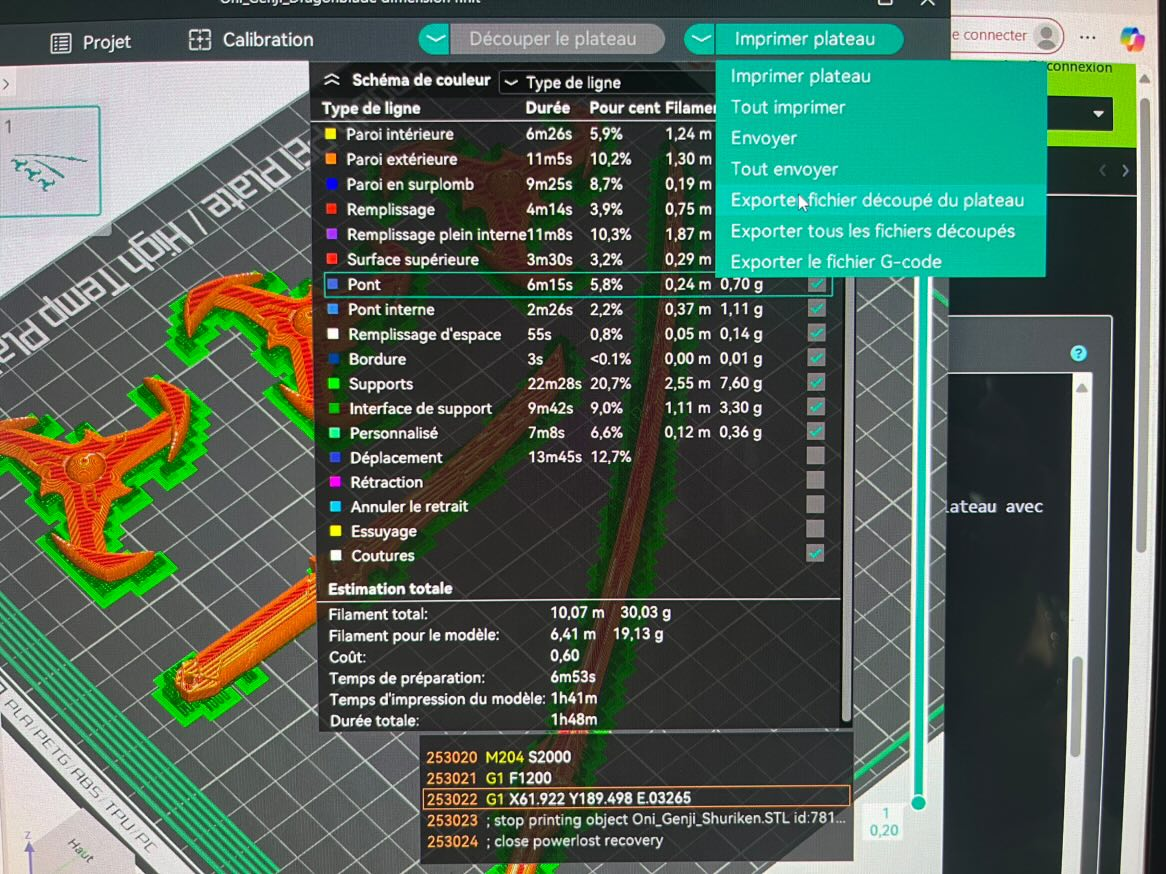Click the Durée totale value 1h48m
The width and height of the screenshot is (1166, 874).
point(573,720)
